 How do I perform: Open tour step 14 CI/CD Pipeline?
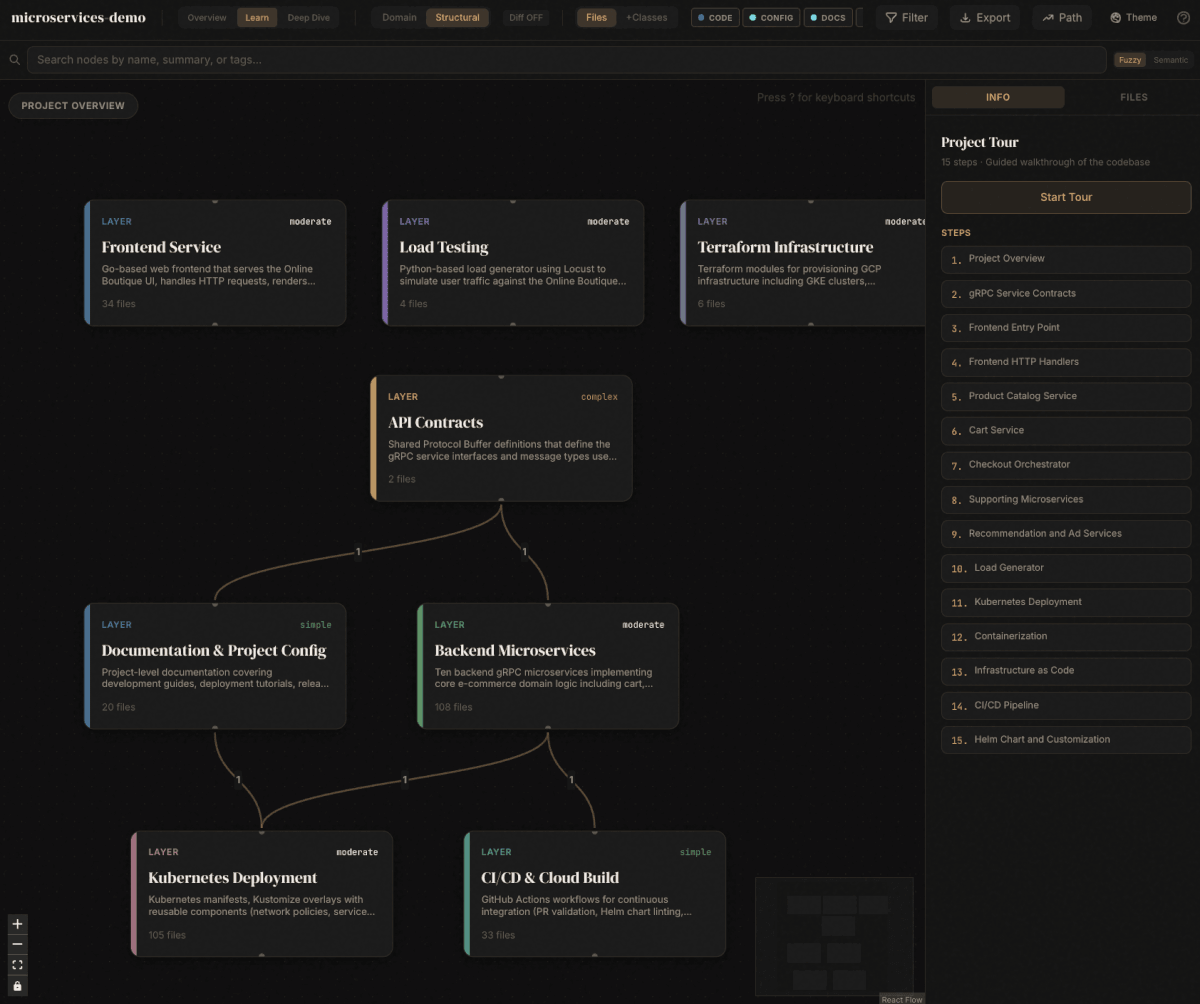[1066, 705]
